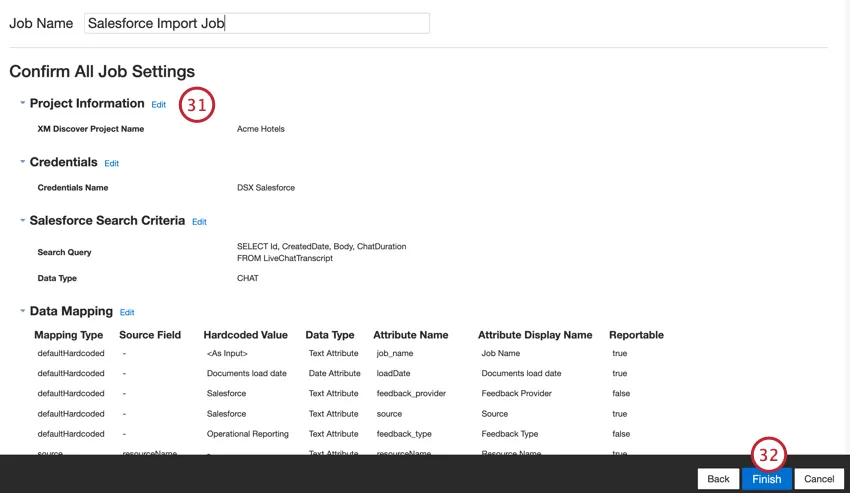This screenshot has width=850, height=493.
Task: Select the Source Field column header
Action: [x=150, y=335]
